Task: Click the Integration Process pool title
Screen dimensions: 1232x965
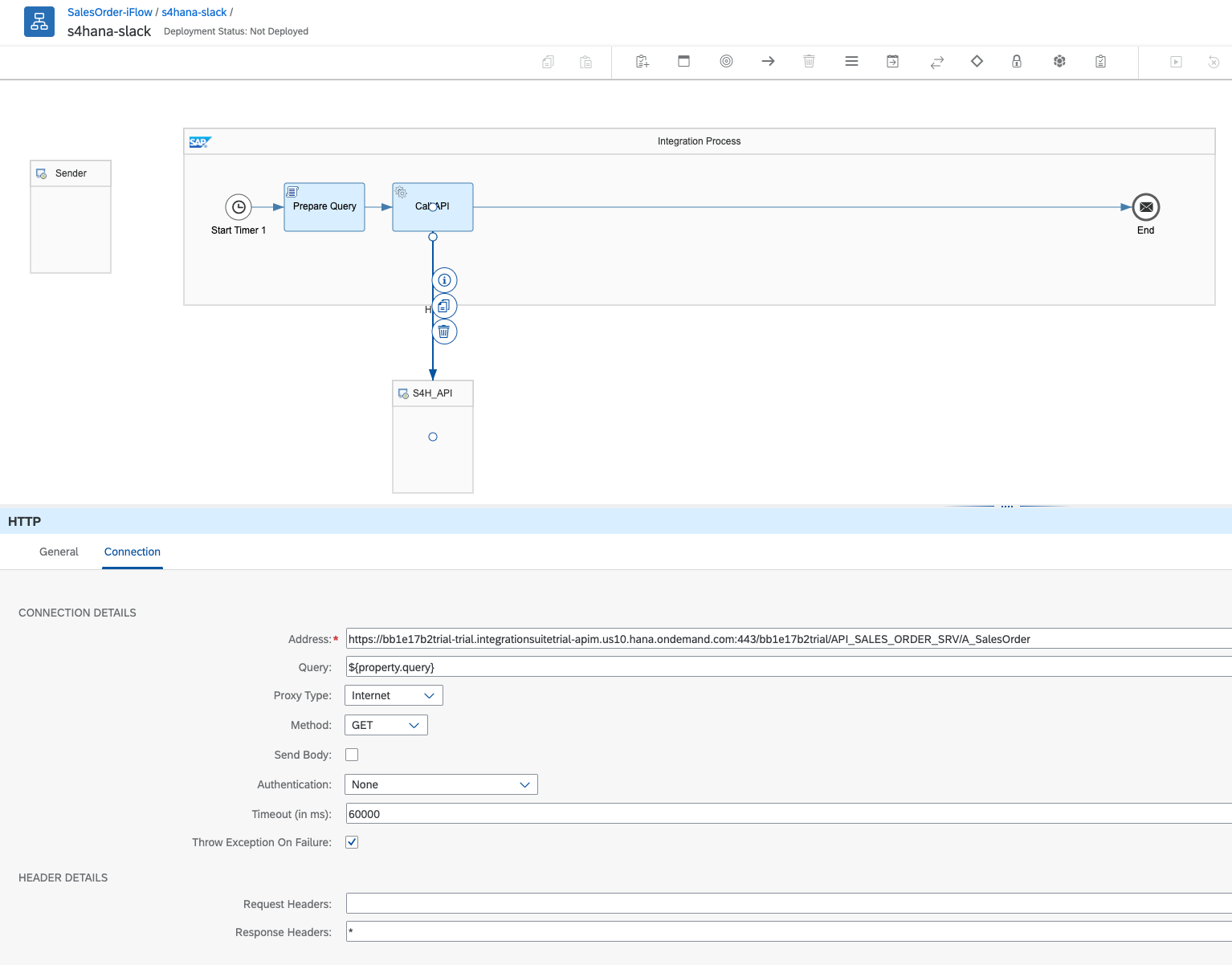Action: click(699, 141)
